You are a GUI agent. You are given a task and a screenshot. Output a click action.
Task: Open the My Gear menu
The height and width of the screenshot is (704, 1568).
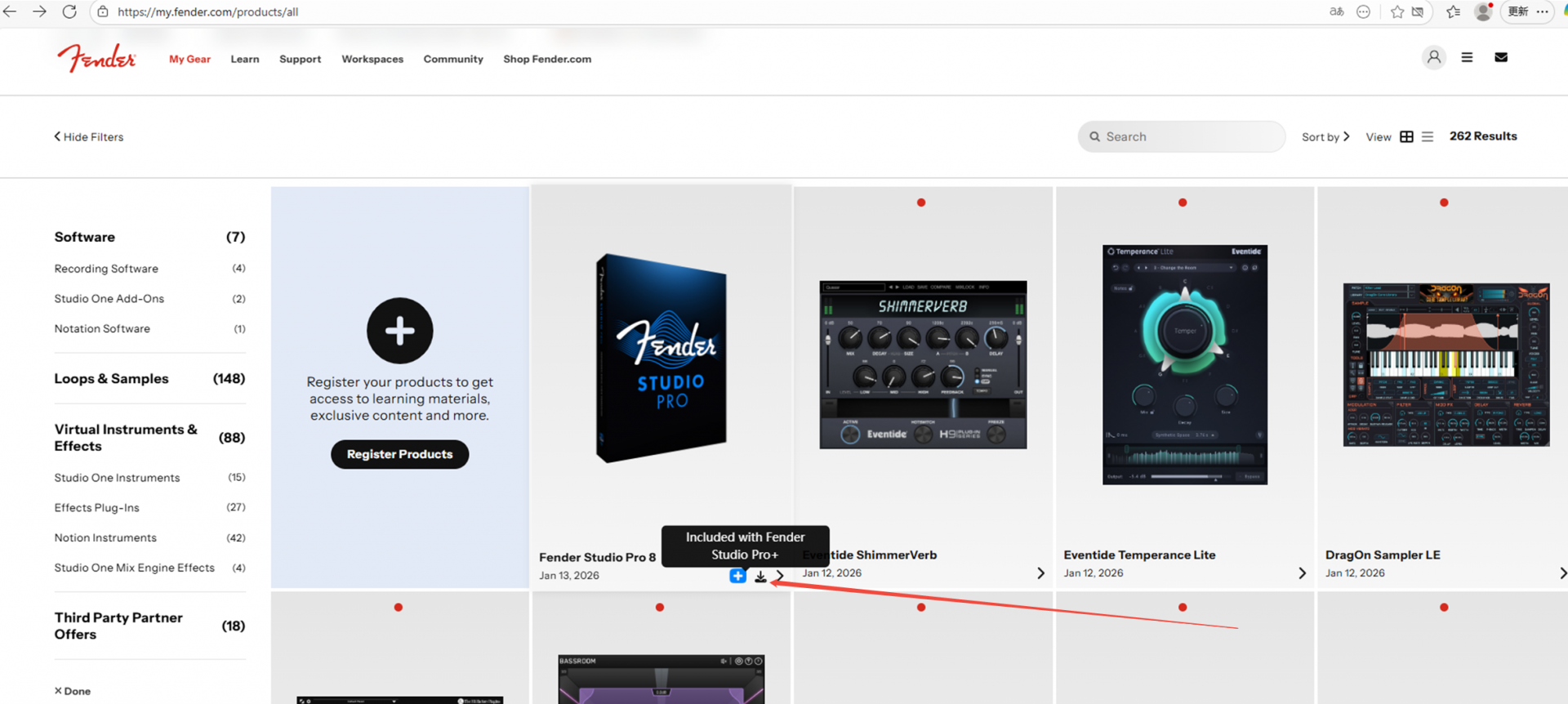click(189, 59)
